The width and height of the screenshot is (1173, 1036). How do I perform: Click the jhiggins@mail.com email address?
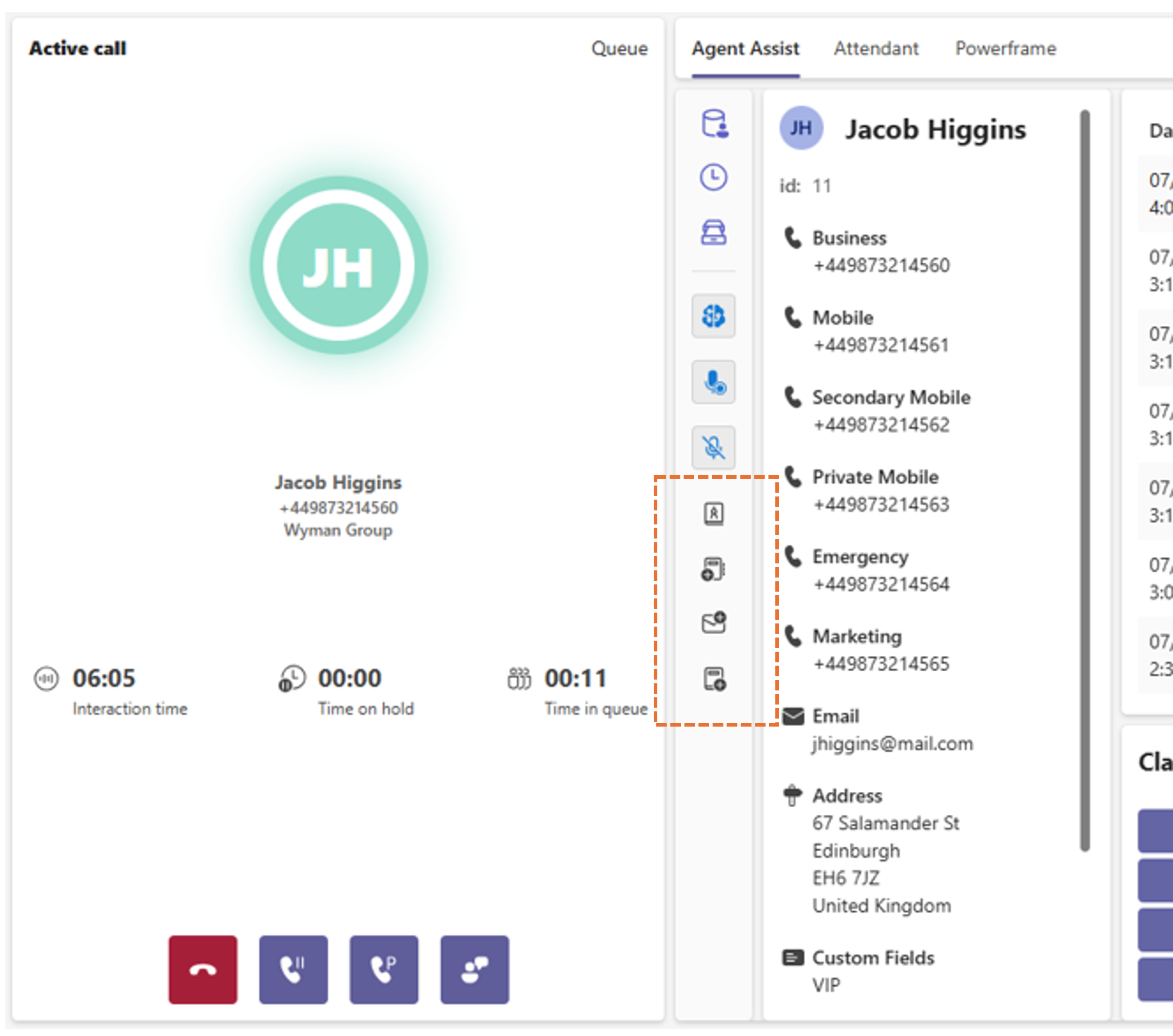[x=892, y=744]
